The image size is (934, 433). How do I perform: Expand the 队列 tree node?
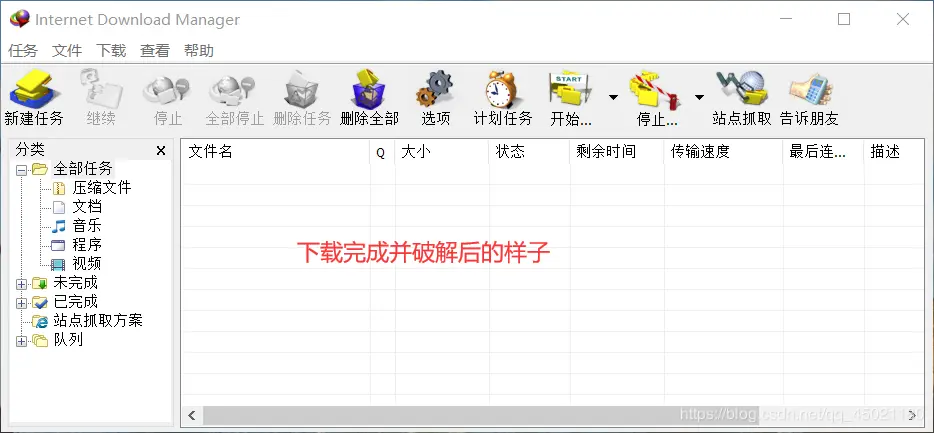pos(21,341)
